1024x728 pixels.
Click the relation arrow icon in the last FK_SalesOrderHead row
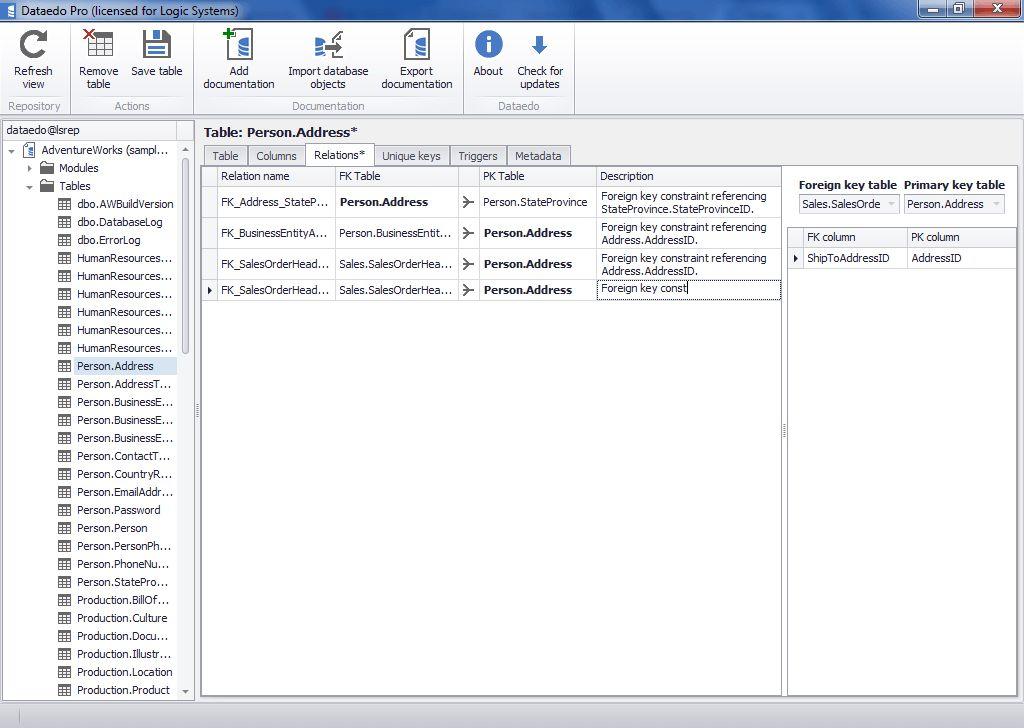(468, 290)
